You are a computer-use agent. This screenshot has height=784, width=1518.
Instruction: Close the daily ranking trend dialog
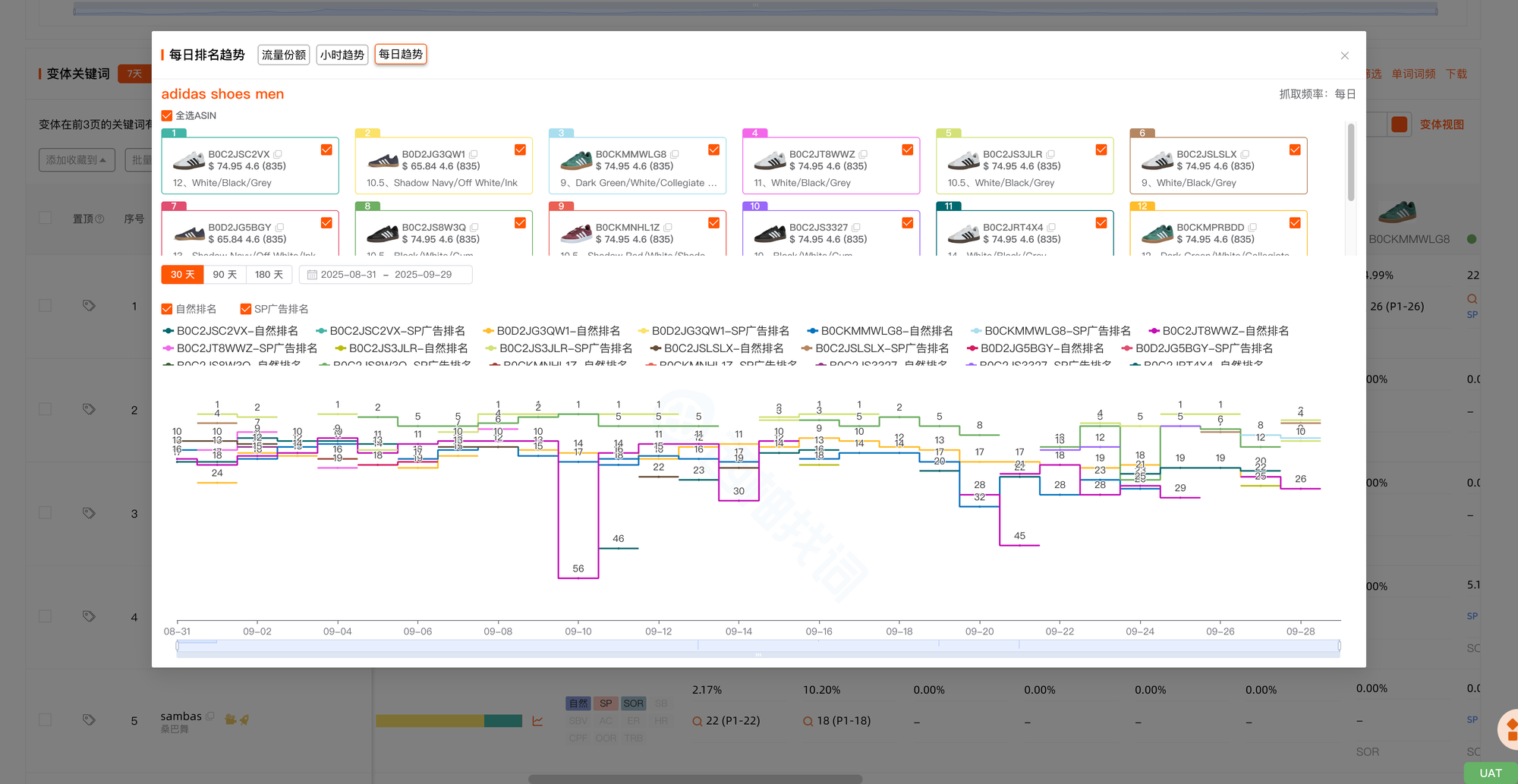click(1344, 55)
